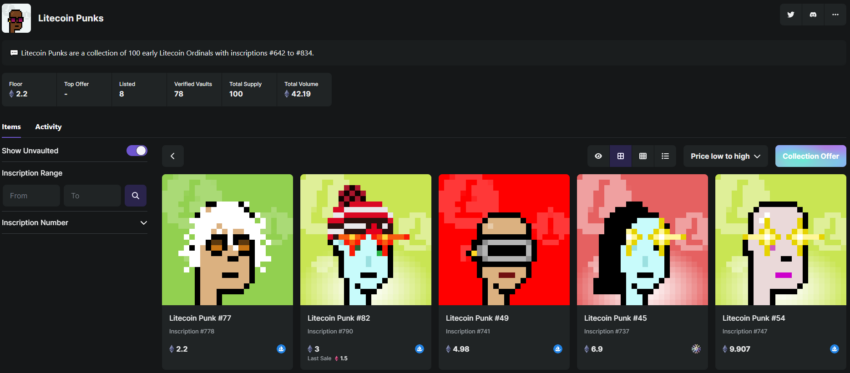Open the Twitter link icon
850x373 pixels.
pos(791,15)
